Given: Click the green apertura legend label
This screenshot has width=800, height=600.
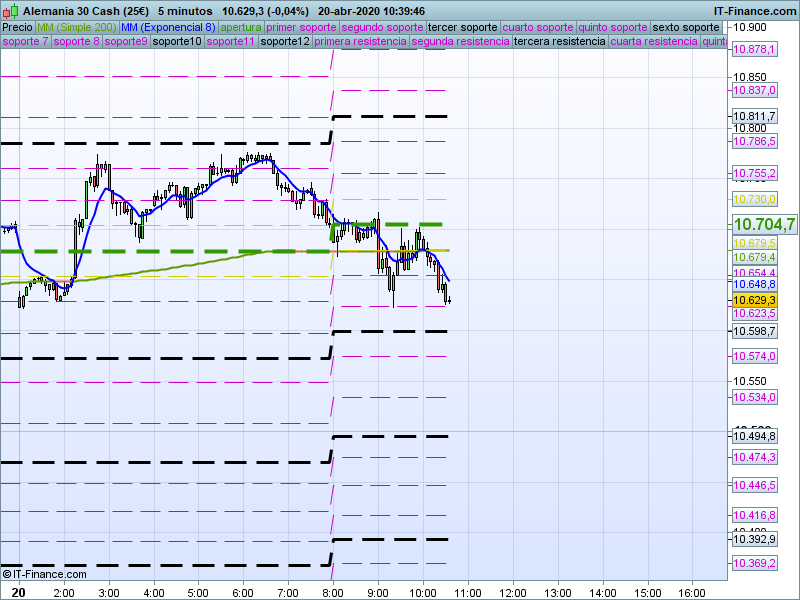Looking at the screenshot, I should point(241,27).
